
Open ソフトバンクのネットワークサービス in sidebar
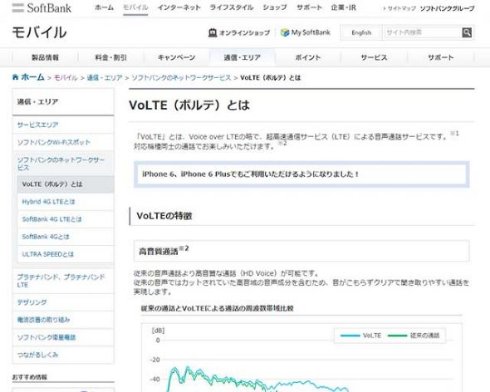(x=63, y=163)
